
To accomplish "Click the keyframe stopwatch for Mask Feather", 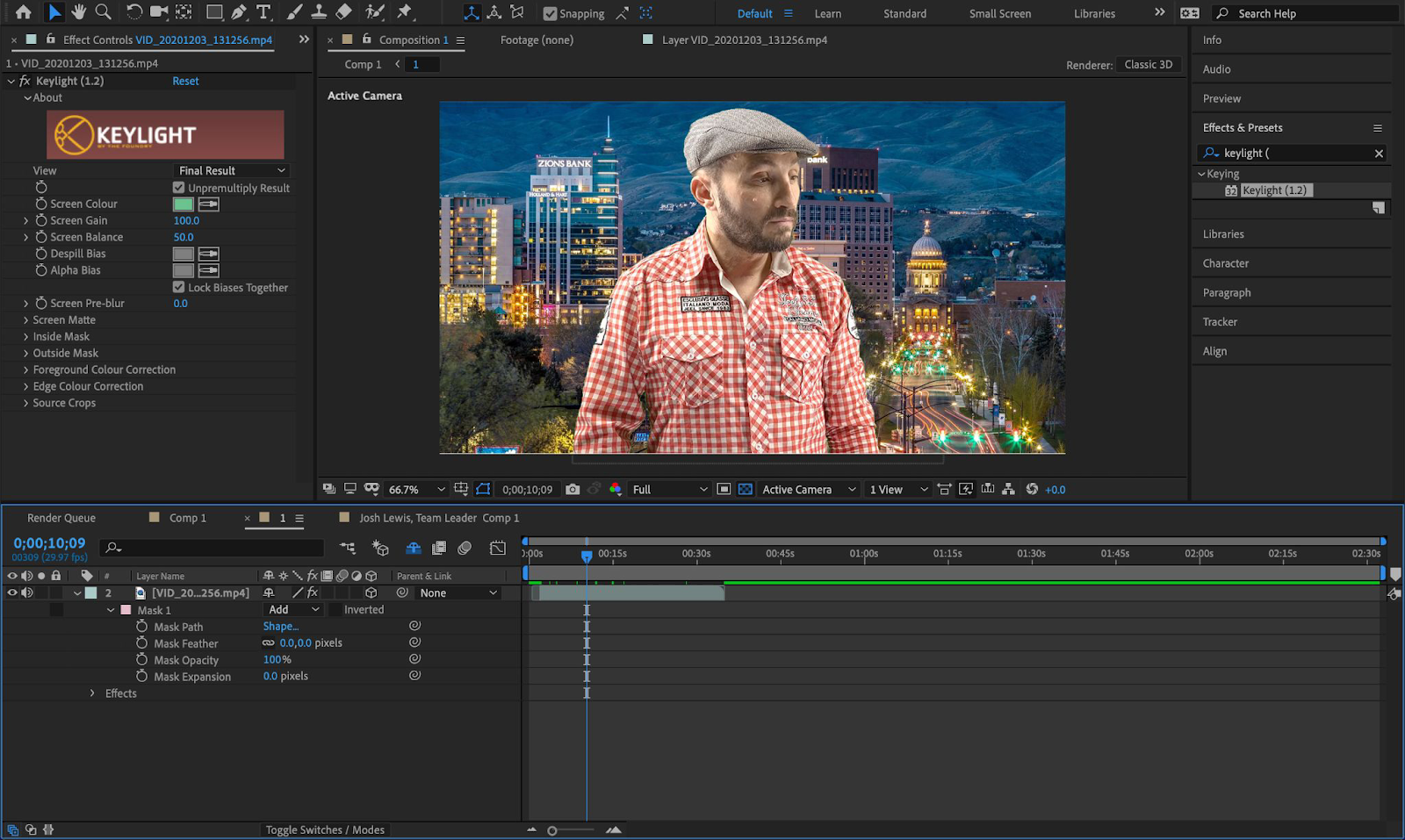I will tap(142, 643).
